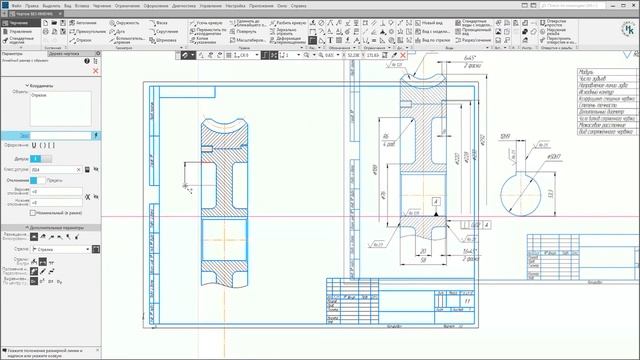The image size is (640, 360).
Task: Expand the Черчение toolset selector arrow
Action: point(21,48)
